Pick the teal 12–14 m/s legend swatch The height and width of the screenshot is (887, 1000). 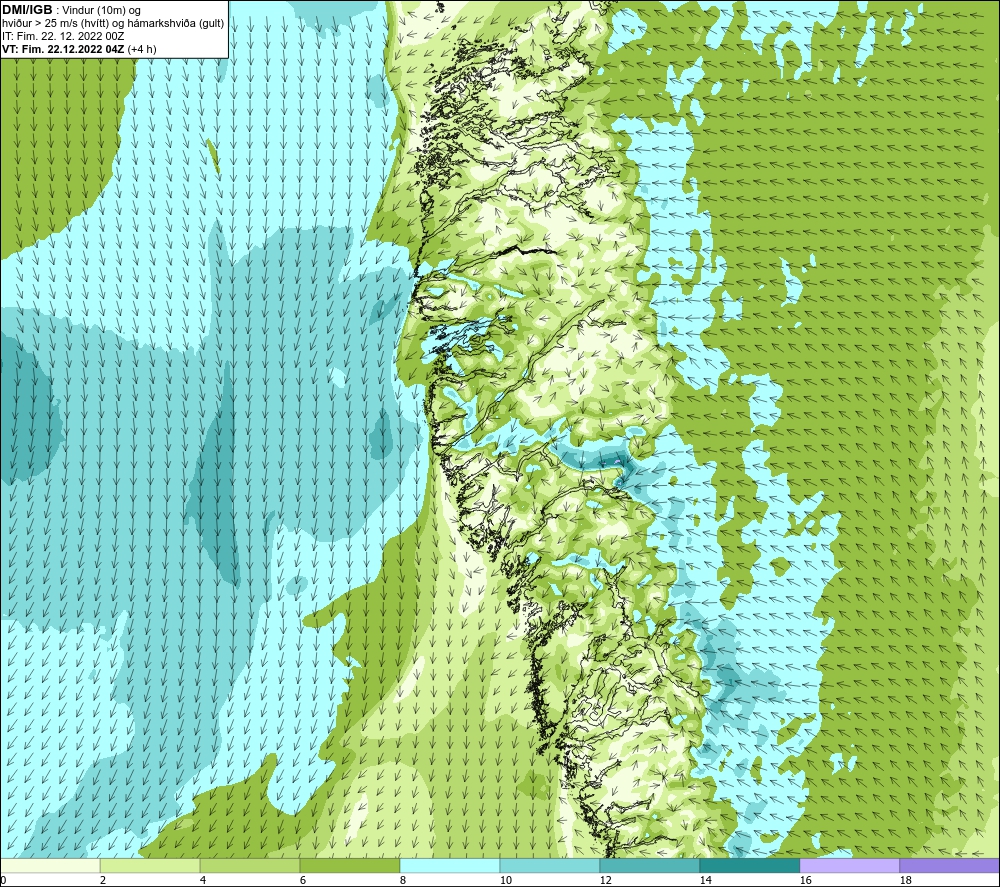(x=649, y=865)
